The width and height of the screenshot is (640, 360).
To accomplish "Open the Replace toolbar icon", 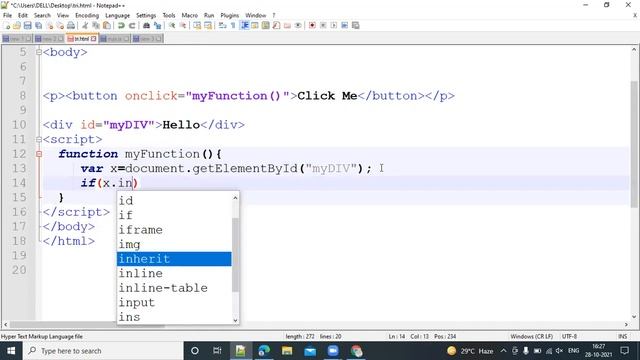I will (x=157, y=25).
